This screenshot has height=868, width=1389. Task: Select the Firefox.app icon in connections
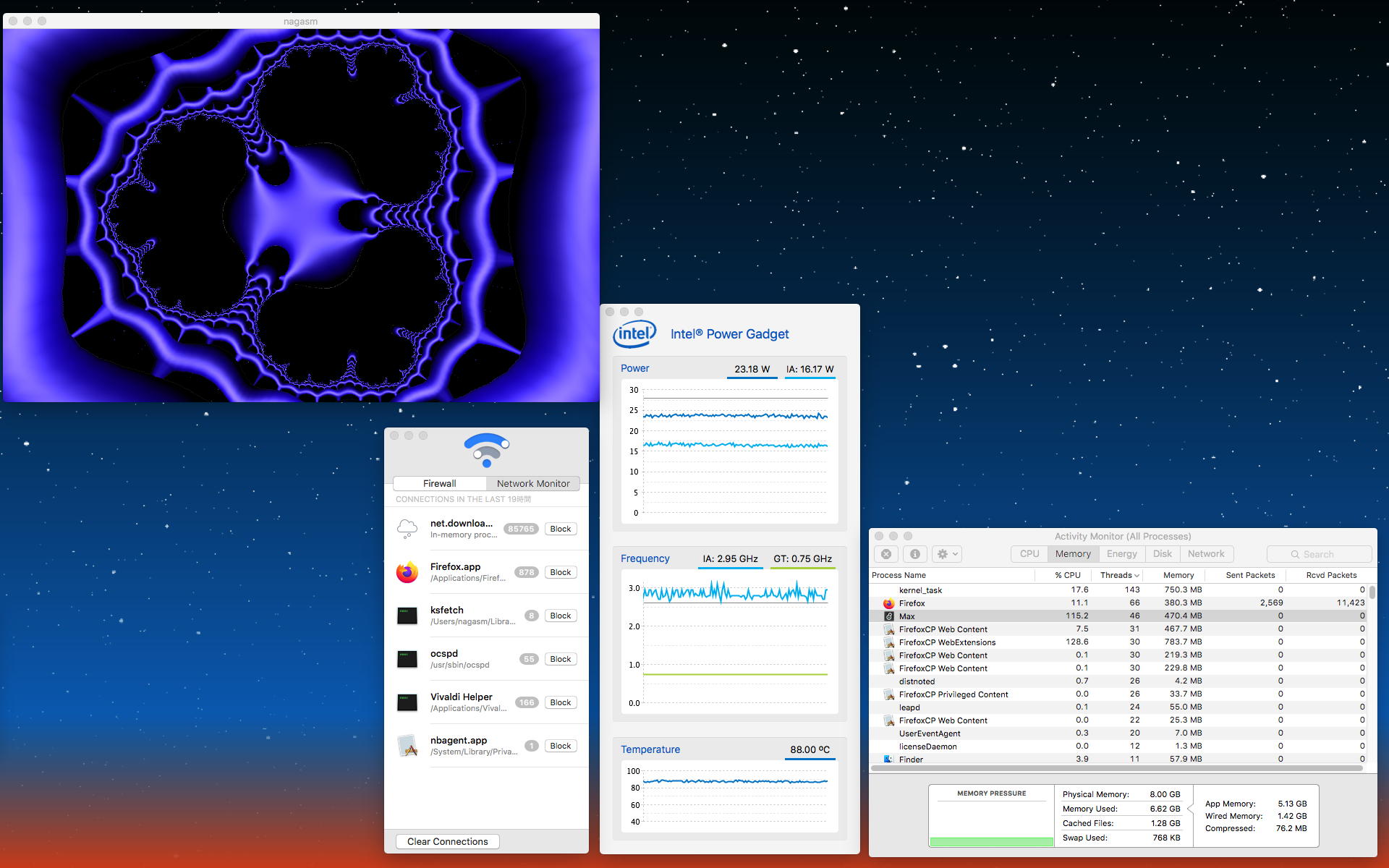tap(407, 572)
